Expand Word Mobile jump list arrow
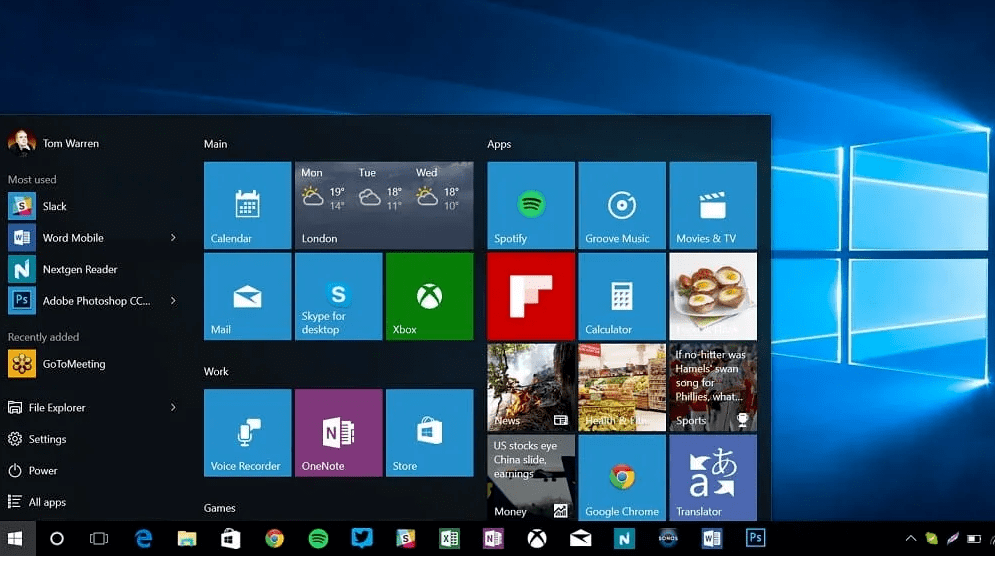This screenshot has width=995, height=561. click(173, 238)
